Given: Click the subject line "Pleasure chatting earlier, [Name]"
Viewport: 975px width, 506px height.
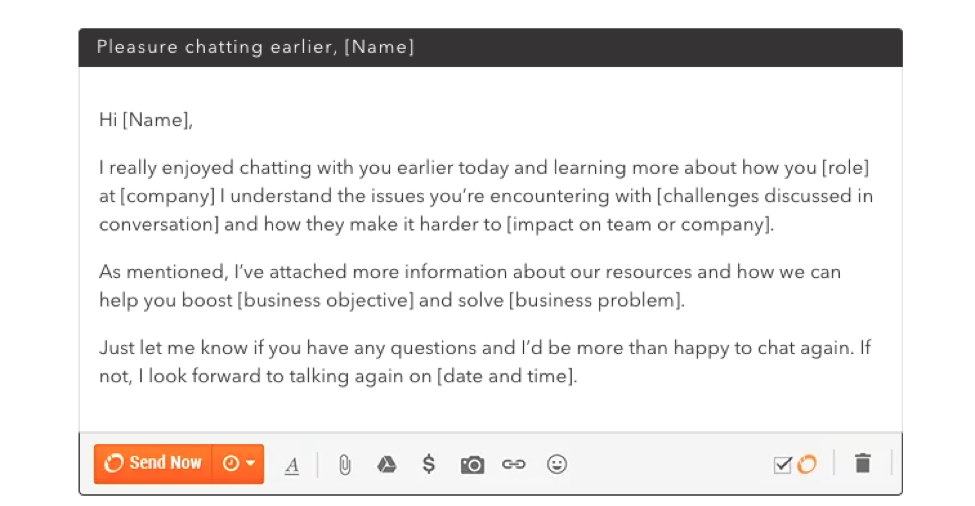Looking at the screenshot, I should 255,47.
